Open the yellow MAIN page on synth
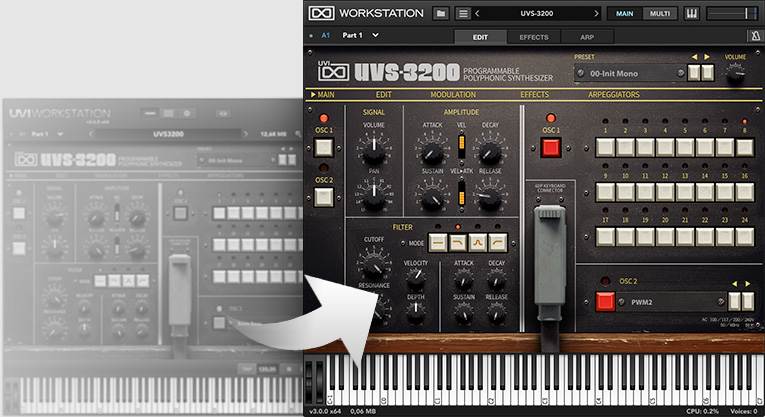 pyautogui.click(x=322, y=95)
